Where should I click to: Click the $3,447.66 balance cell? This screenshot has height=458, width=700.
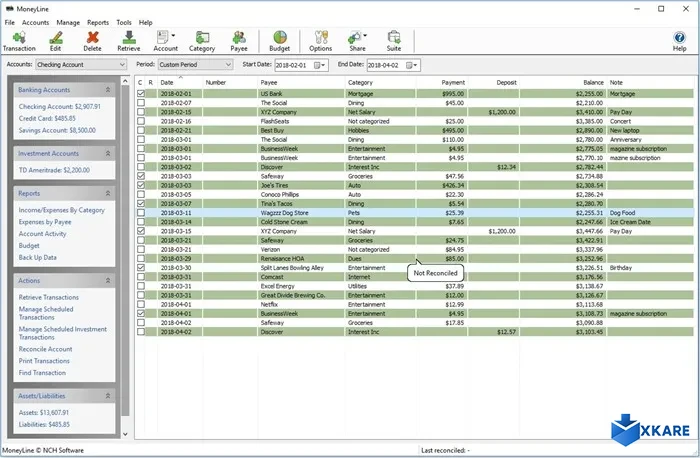click(x=562, y=231)
